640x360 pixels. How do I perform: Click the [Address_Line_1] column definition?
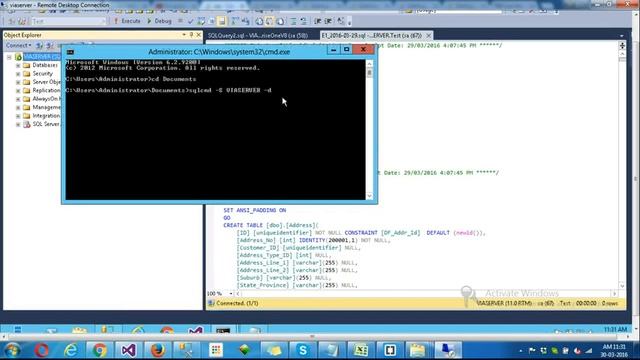(x=297, y=263)
